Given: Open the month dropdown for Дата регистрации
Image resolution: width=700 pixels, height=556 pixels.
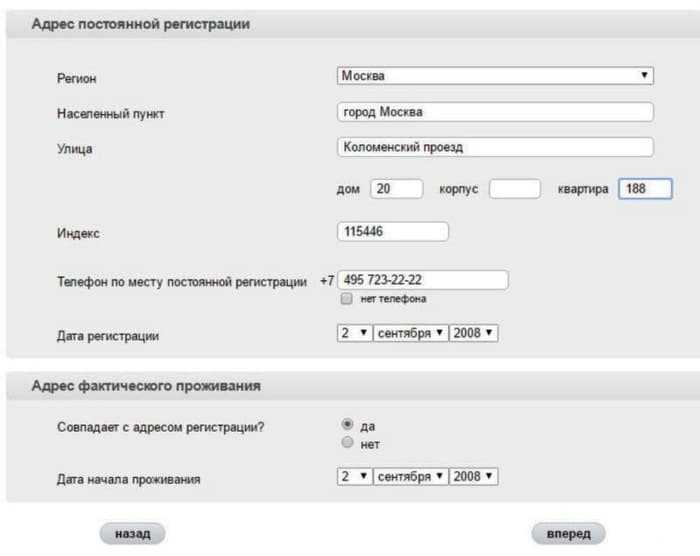Looking at the screenshot, I should point(410,333).
